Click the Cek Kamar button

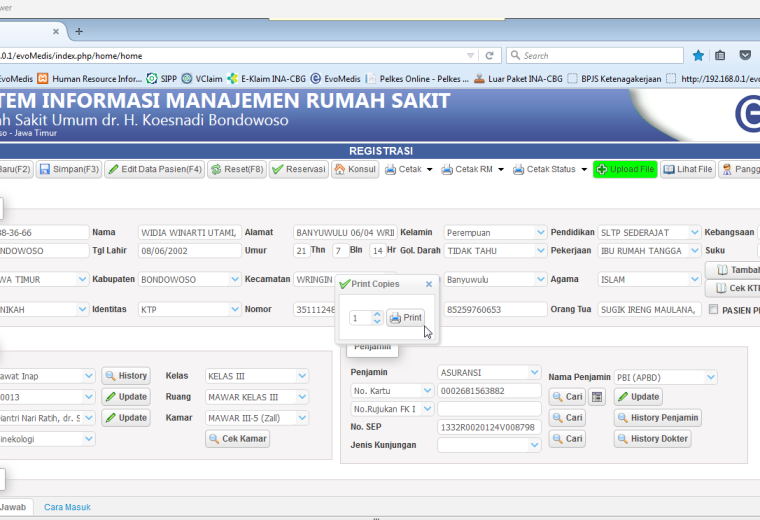pyautogui.click(x=238, y=439)
